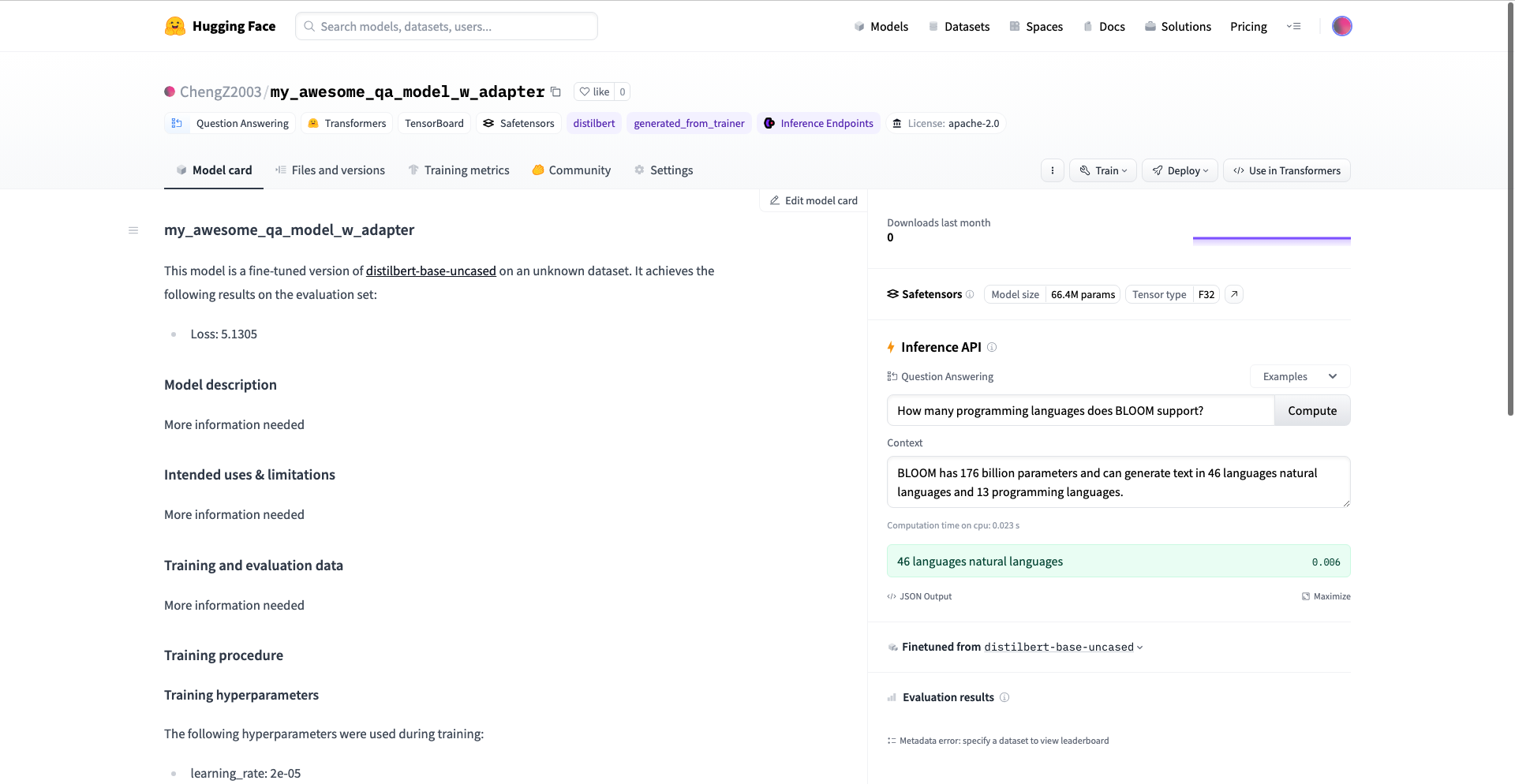
Task: Copy model name with clipboard icon
Action: (x=555, y=91)
